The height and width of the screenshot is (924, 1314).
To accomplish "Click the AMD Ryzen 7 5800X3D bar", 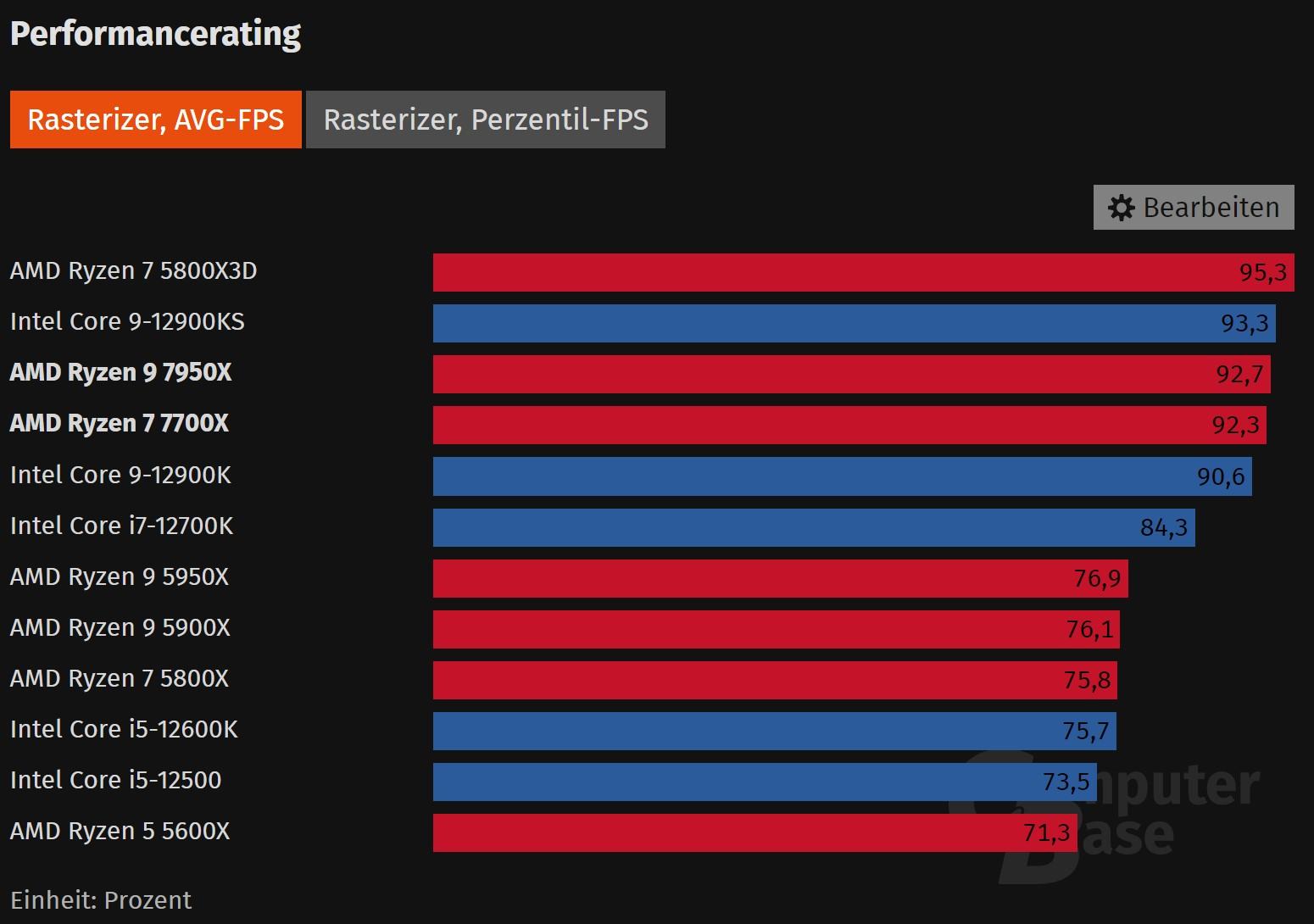I will 864,272.
